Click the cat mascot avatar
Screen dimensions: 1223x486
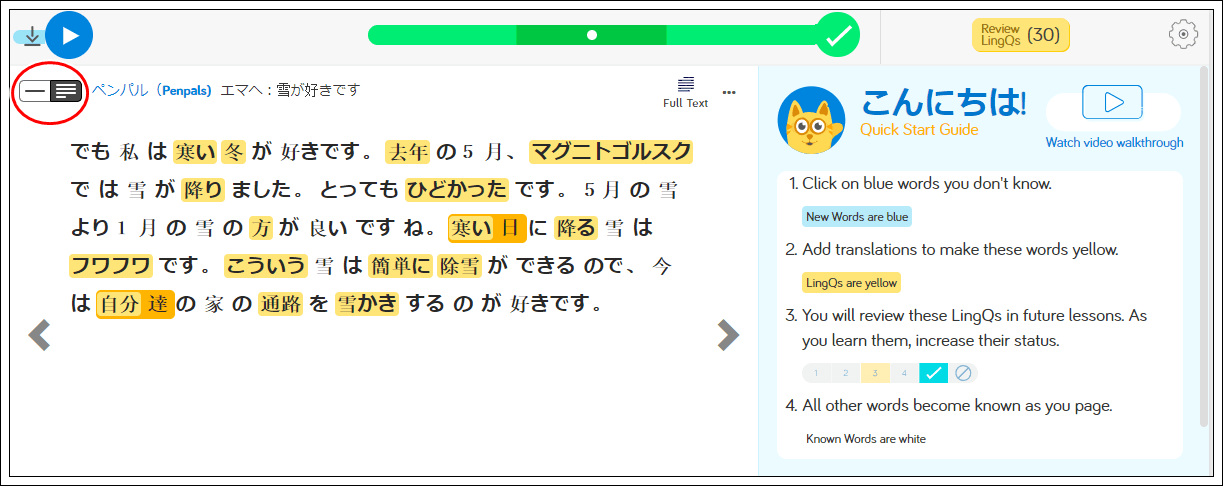point(812,121)
